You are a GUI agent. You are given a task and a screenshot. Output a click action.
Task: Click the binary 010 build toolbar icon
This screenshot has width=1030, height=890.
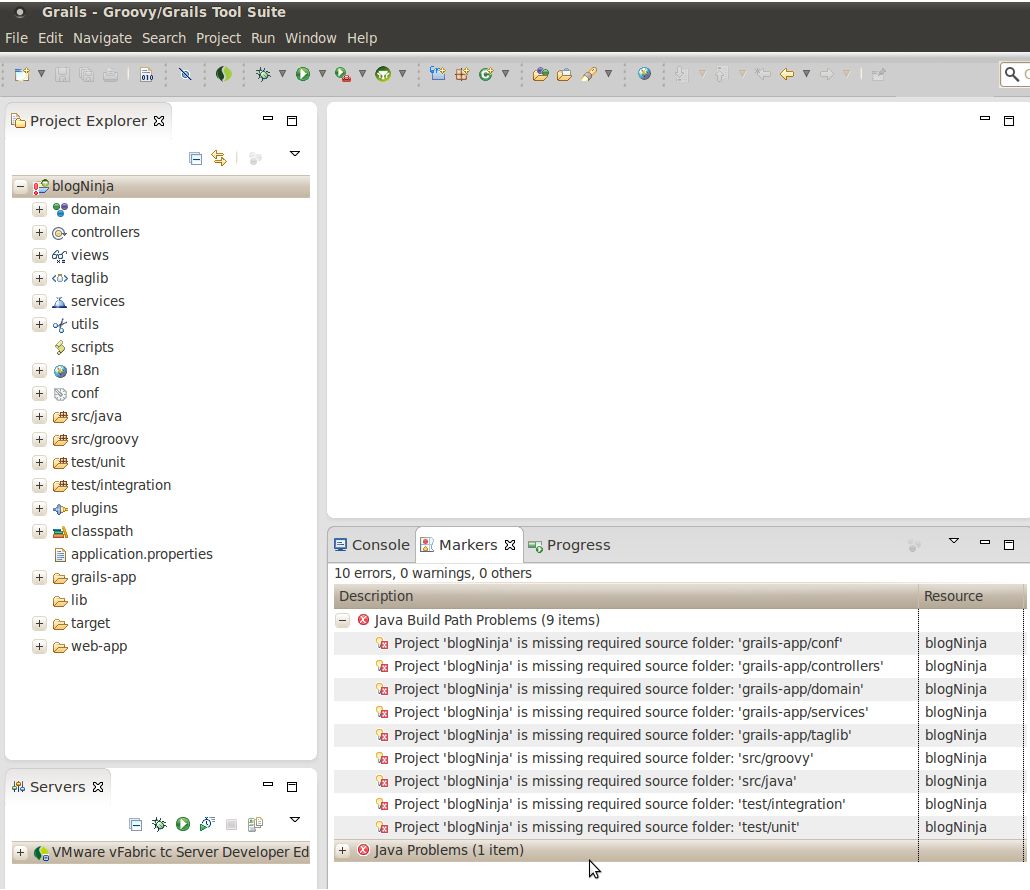[x=146, y=75]
